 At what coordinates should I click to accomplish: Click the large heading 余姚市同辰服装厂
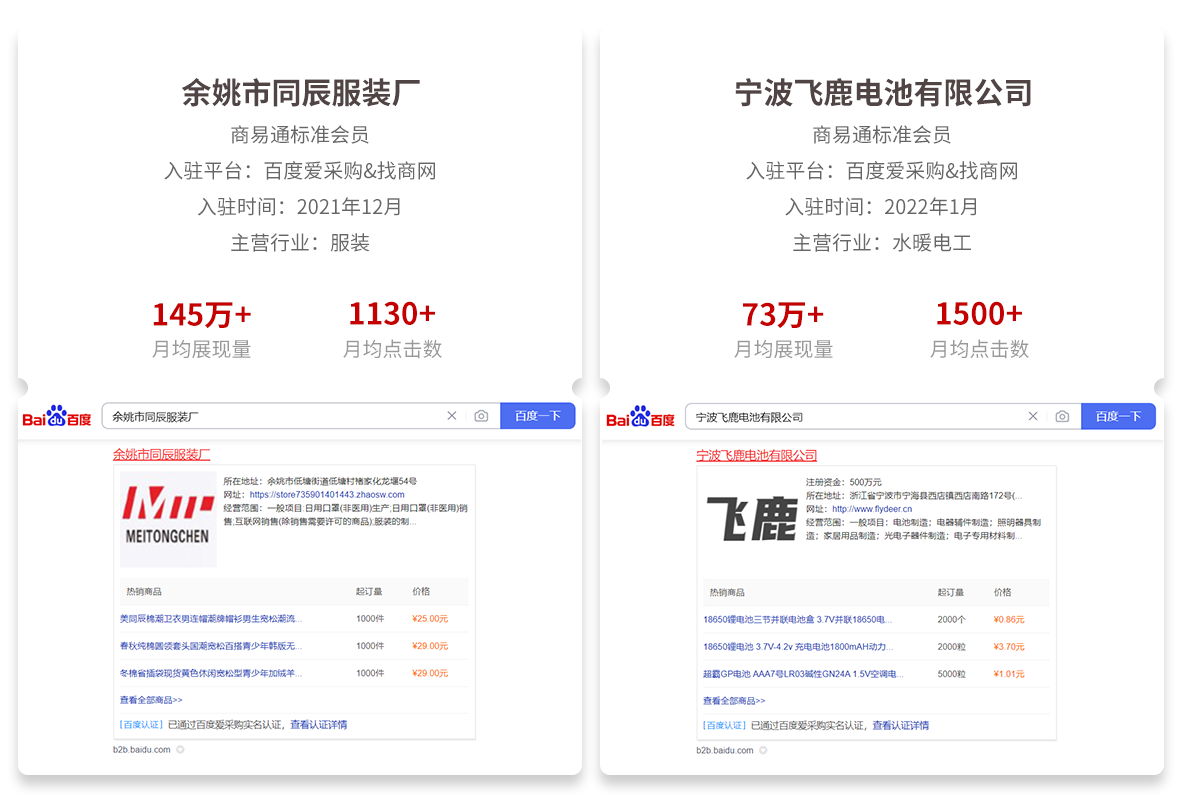coord(300,93)
